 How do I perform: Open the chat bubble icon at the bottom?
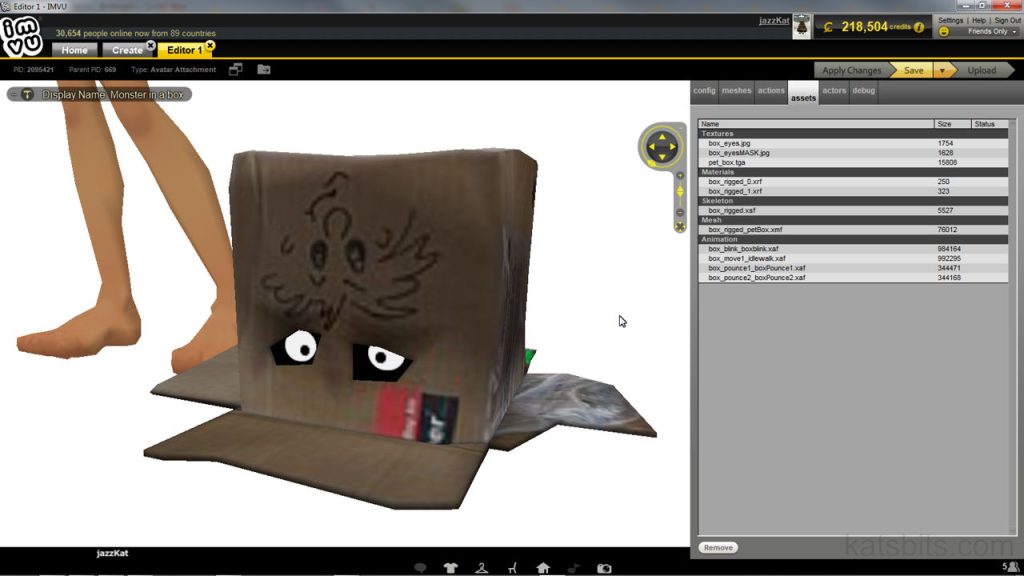tap(423, 565)
